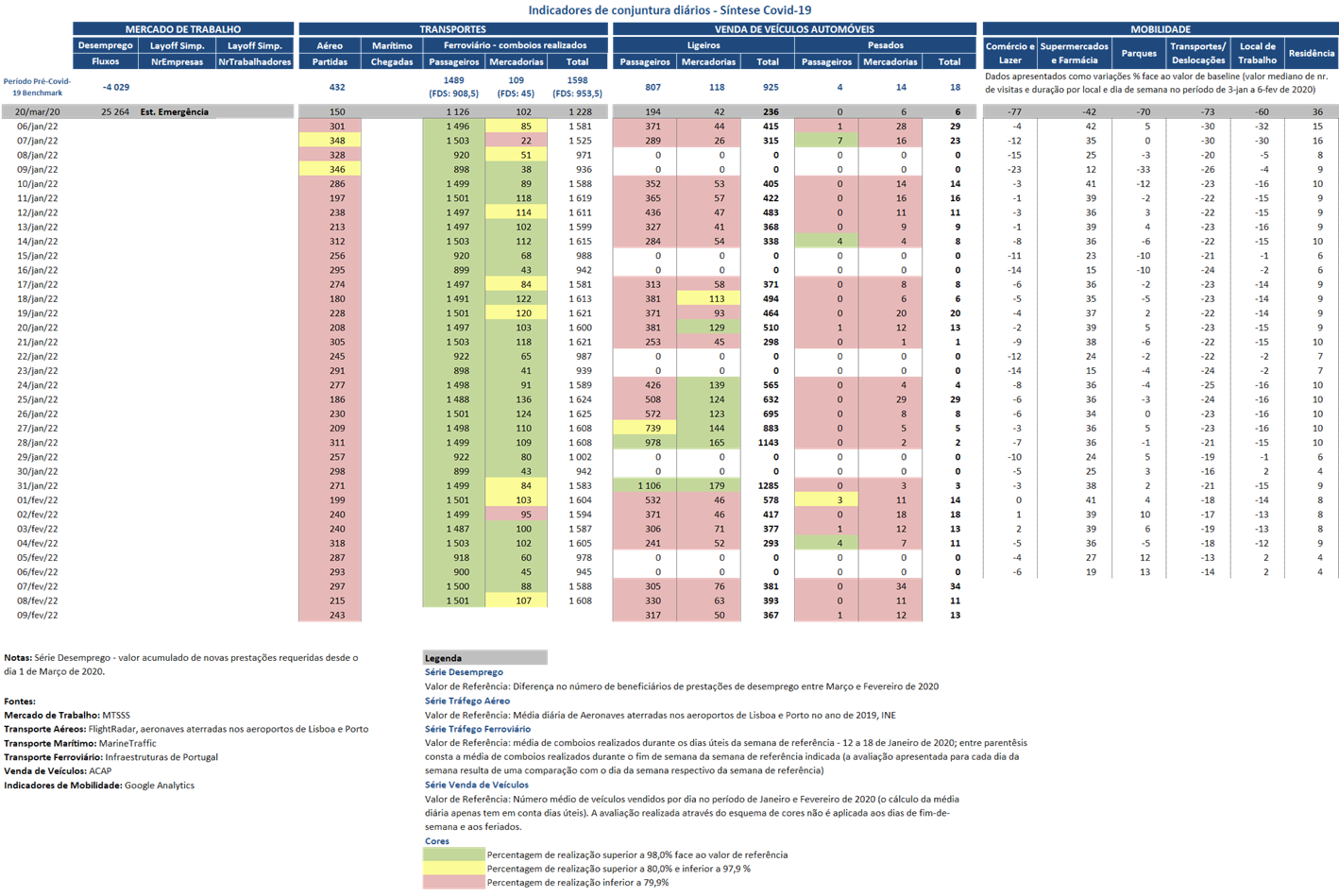
Task: Click the VENDA DE VEÍCULOS AUTOMÓVEIS header
Action: click(794, 29)
